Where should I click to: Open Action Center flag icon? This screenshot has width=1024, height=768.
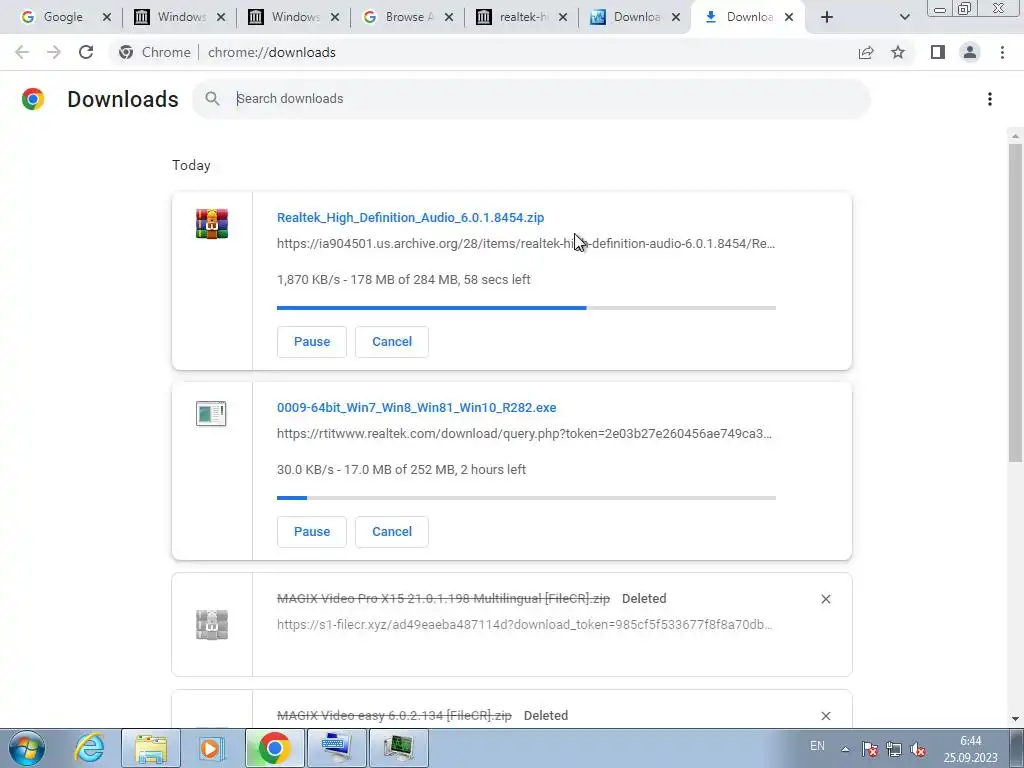pos(869,749)
